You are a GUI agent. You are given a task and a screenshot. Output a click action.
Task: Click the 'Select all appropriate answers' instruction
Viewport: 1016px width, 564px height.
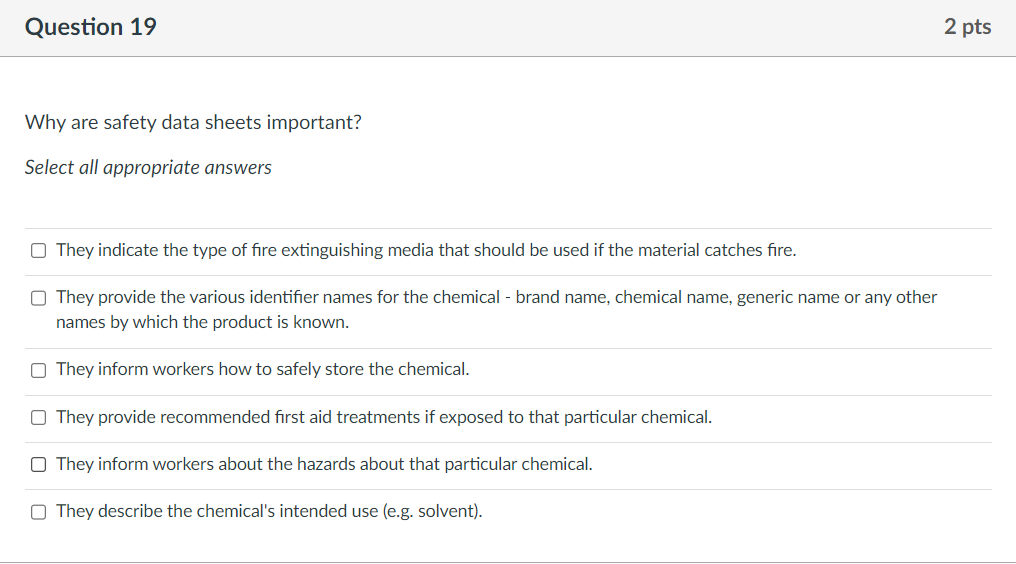pyautogui.click(x=148, y=167)
